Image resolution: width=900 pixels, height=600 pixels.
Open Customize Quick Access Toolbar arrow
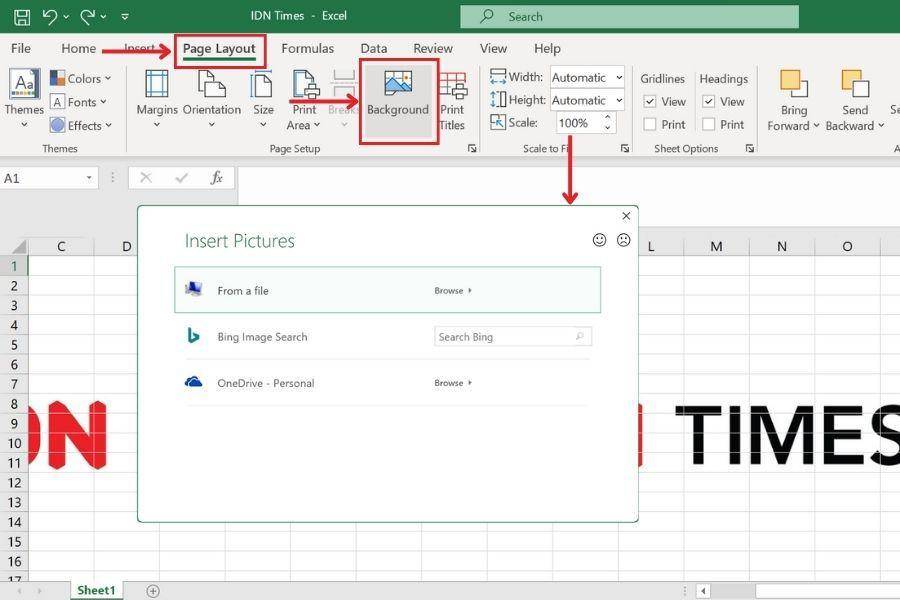point(125,17)
